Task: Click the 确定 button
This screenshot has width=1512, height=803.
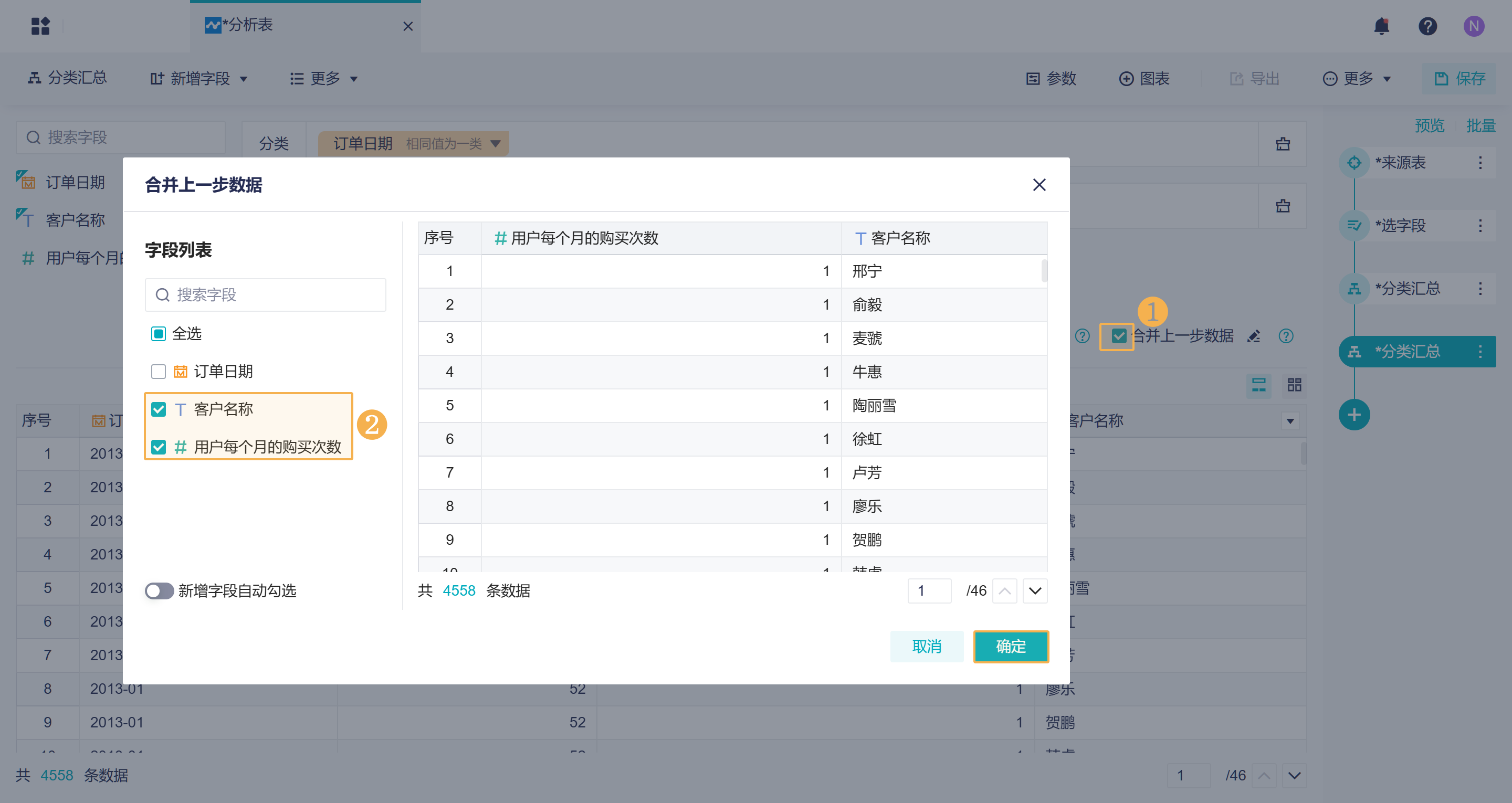Action: pyautogui.click(x=1010, y=646)
